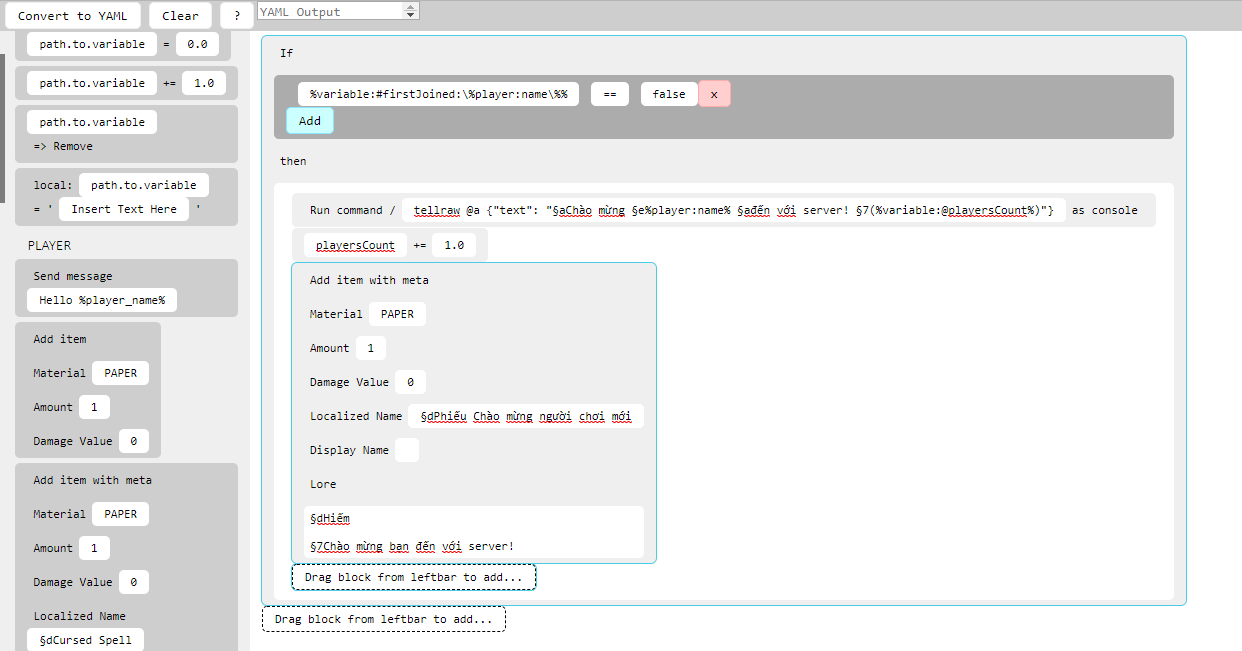The image size is (1242, 651).
Task: Edit the Hello %player_name% message field
Action: tap(101, 299)
